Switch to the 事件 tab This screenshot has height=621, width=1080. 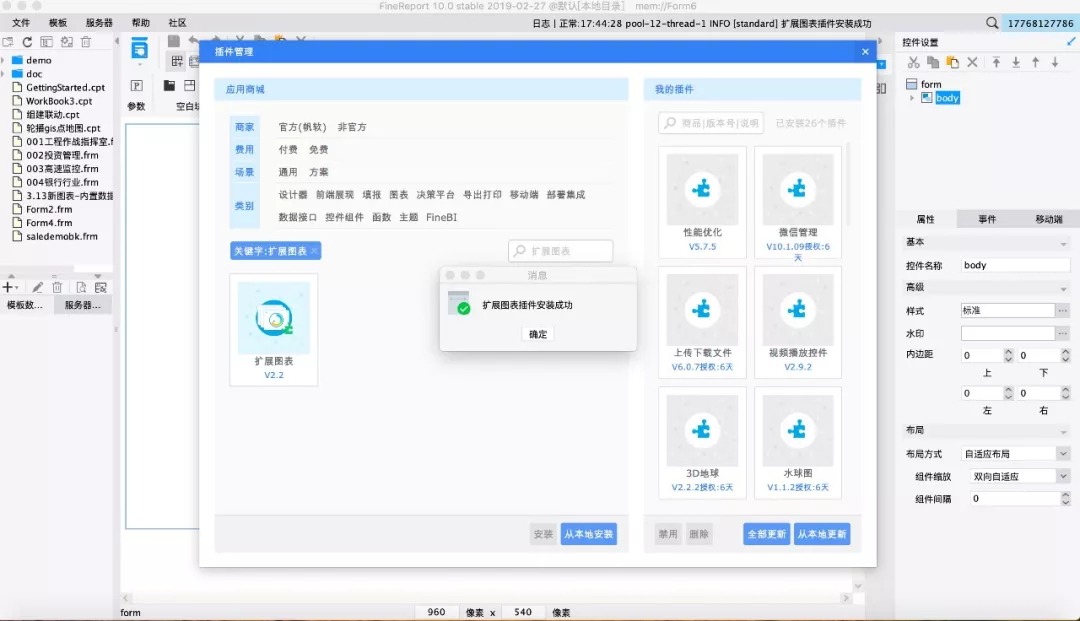pyautogui.click(x=987, y=219)
